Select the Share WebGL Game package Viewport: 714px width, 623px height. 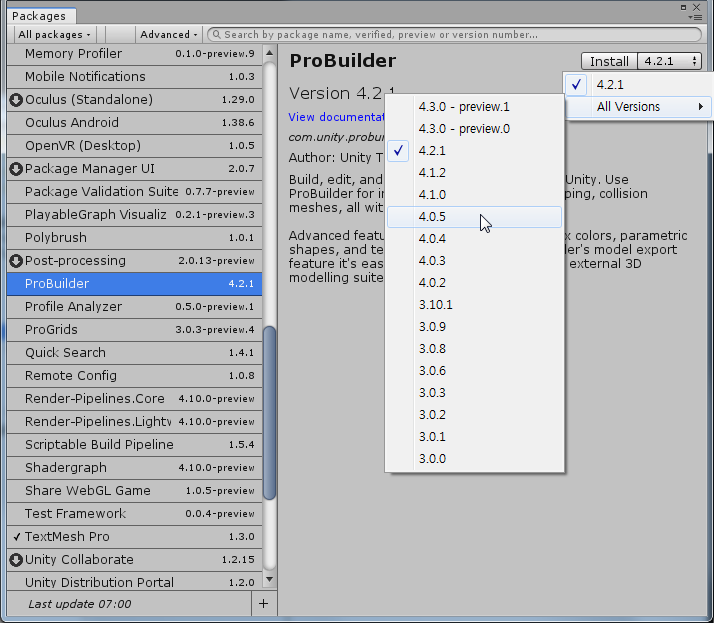[x=134, y=490]
